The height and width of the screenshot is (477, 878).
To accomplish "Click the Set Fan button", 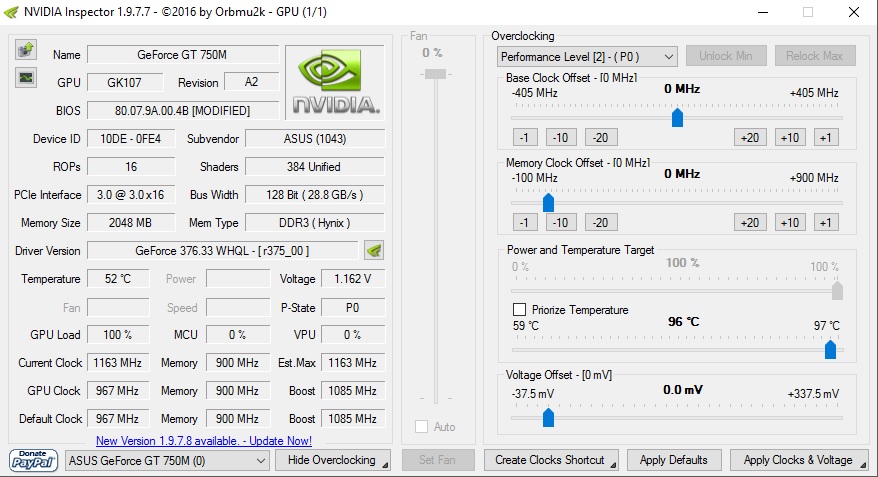I will (x=437, y=460).
